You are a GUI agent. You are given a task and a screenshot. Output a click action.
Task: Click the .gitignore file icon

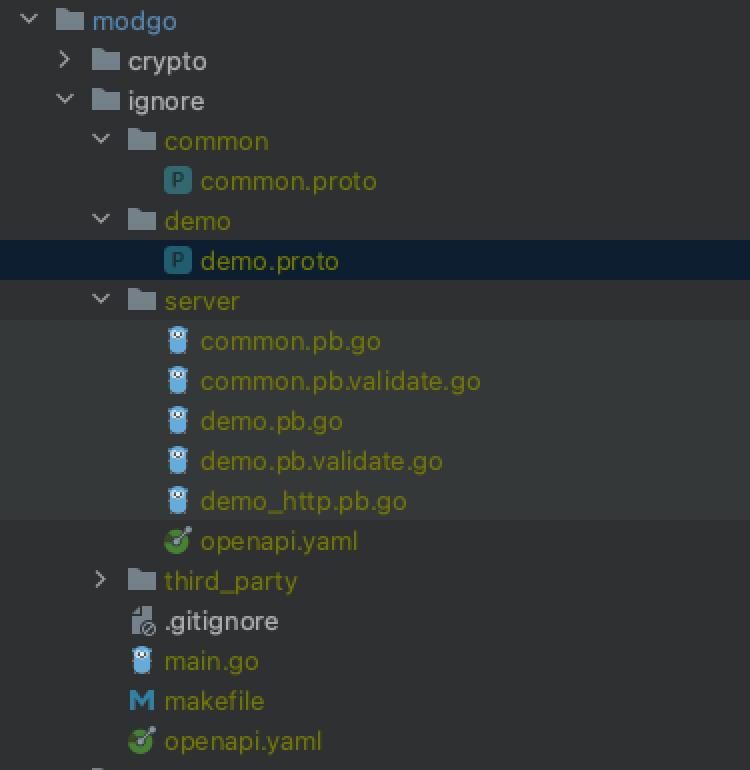click(142, 621)
